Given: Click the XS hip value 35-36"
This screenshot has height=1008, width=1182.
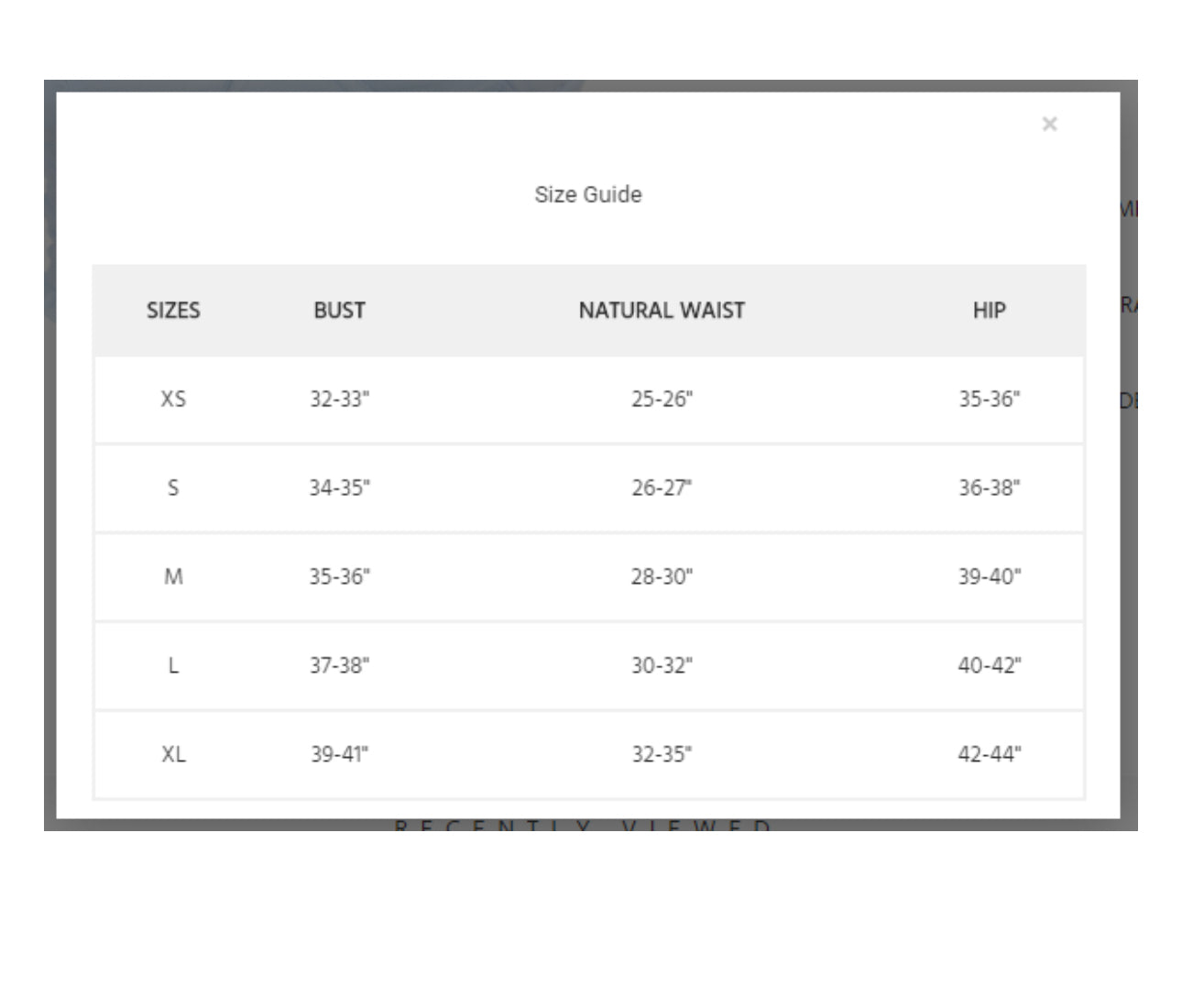Looking at the screenshot, I should pyautogui.click(x=990, y=400).
